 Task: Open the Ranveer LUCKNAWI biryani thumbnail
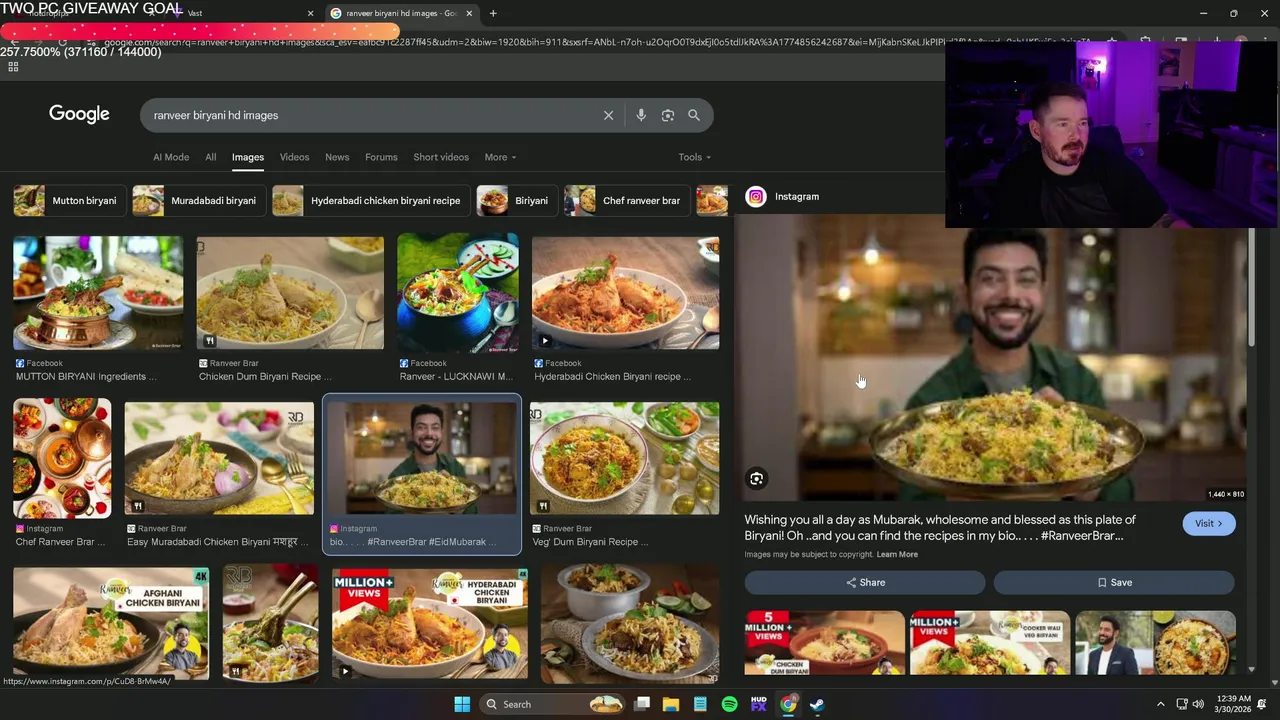point(458,293)
